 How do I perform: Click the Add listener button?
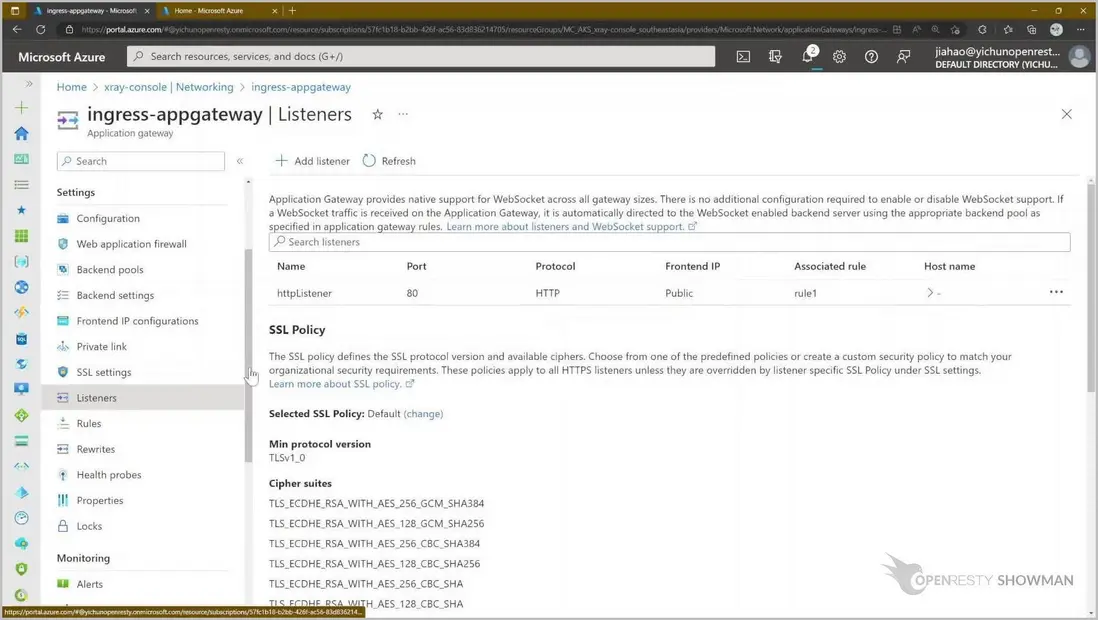click(313, 161)
